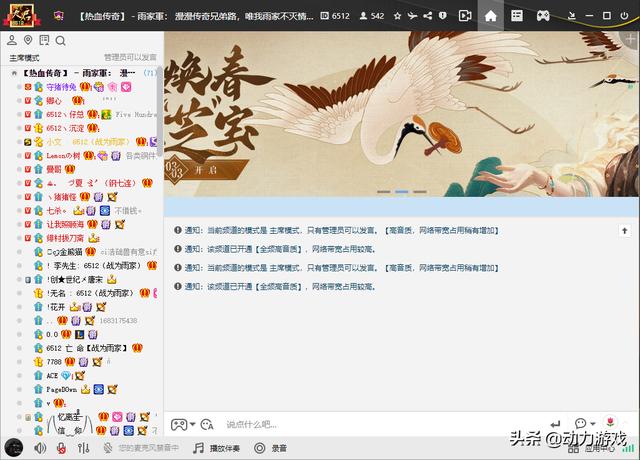Image resolution: width=640 pixels, height=460 pixels.
Task: Select user 6512丶沉淀 in member list
Action: (65, 128)
